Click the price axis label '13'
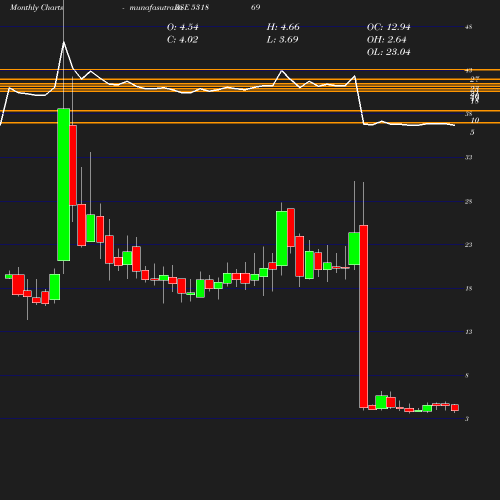This screenshot has width=500, height=500. click(x=468, y=332)
